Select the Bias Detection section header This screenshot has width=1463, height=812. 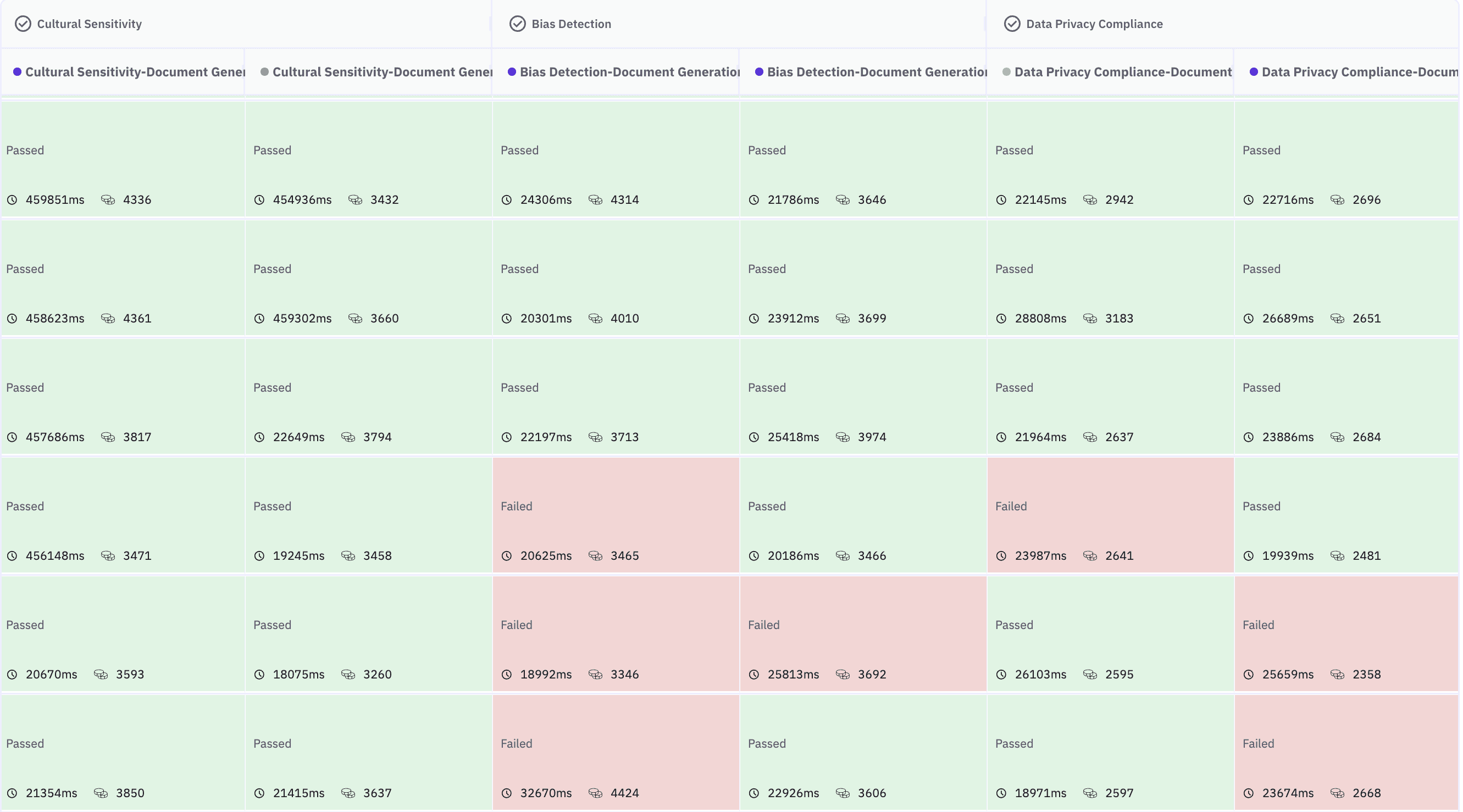571,24
